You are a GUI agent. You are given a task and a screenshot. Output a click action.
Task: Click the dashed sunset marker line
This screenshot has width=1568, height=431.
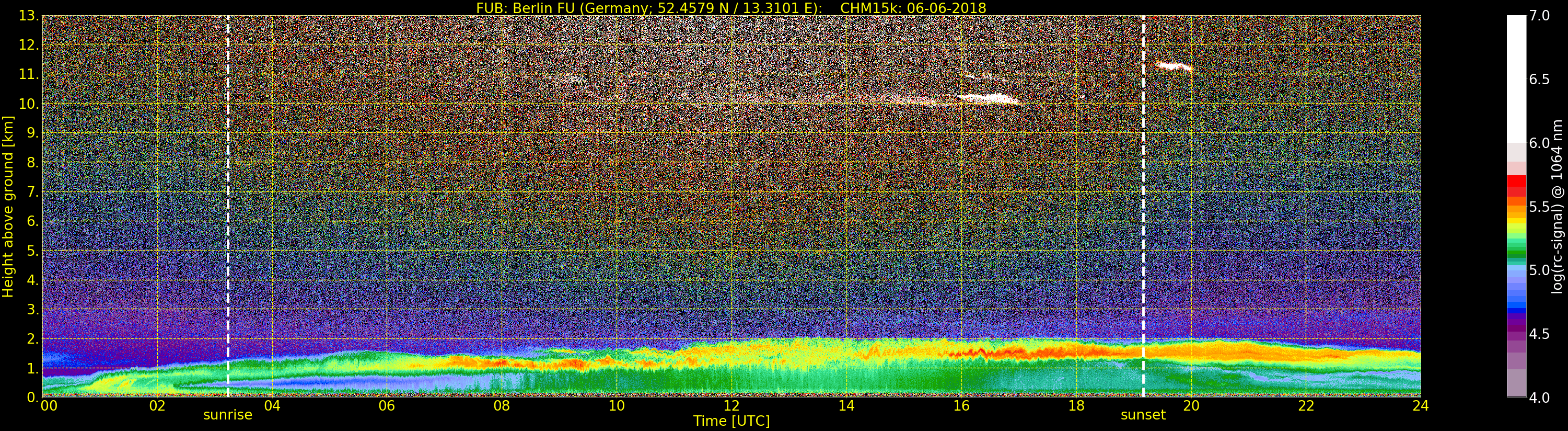(x=1143, y=207)
